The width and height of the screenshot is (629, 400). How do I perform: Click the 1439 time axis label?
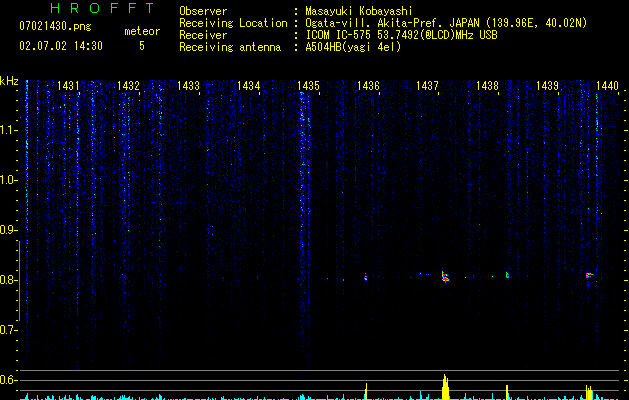click(x=547, y=86)
